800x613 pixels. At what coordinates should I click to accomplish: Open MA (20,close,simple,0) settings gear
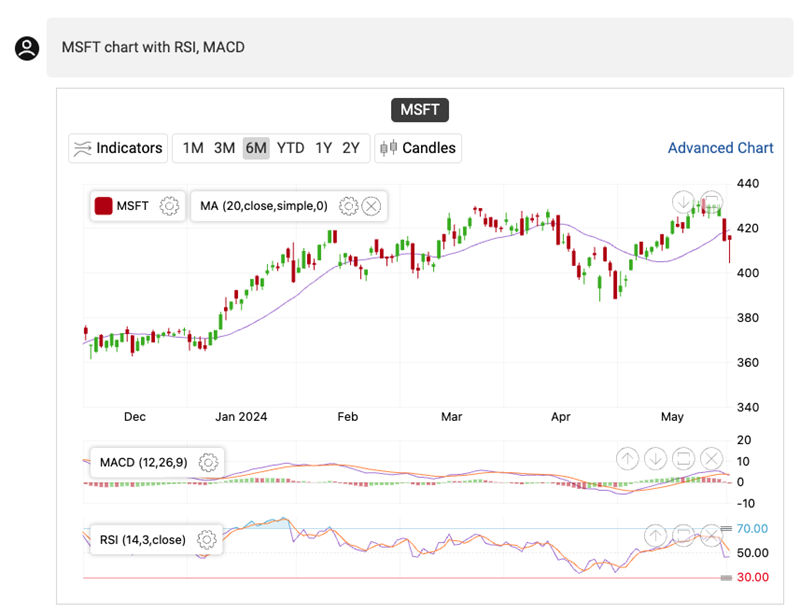(348, 206)
